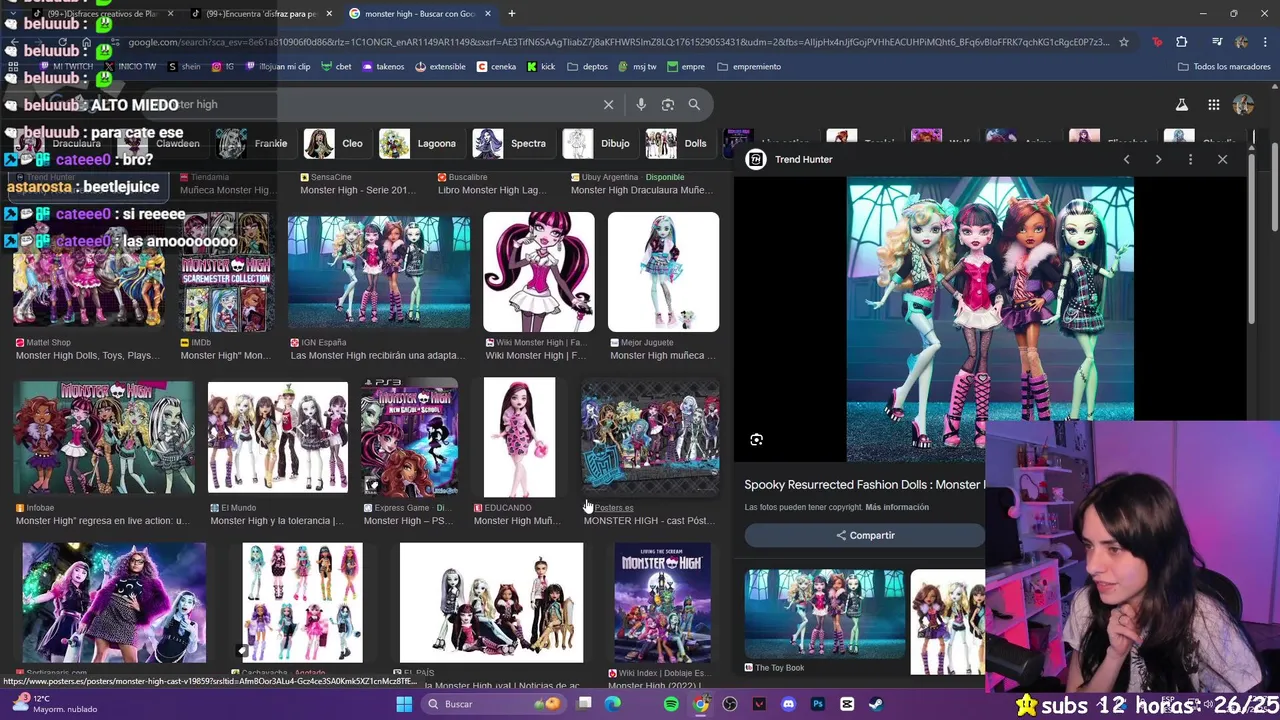Viewport: 1280px width, 720px height.
Task: Filter images by Lagoona chip
Action: tap(419, 143)
